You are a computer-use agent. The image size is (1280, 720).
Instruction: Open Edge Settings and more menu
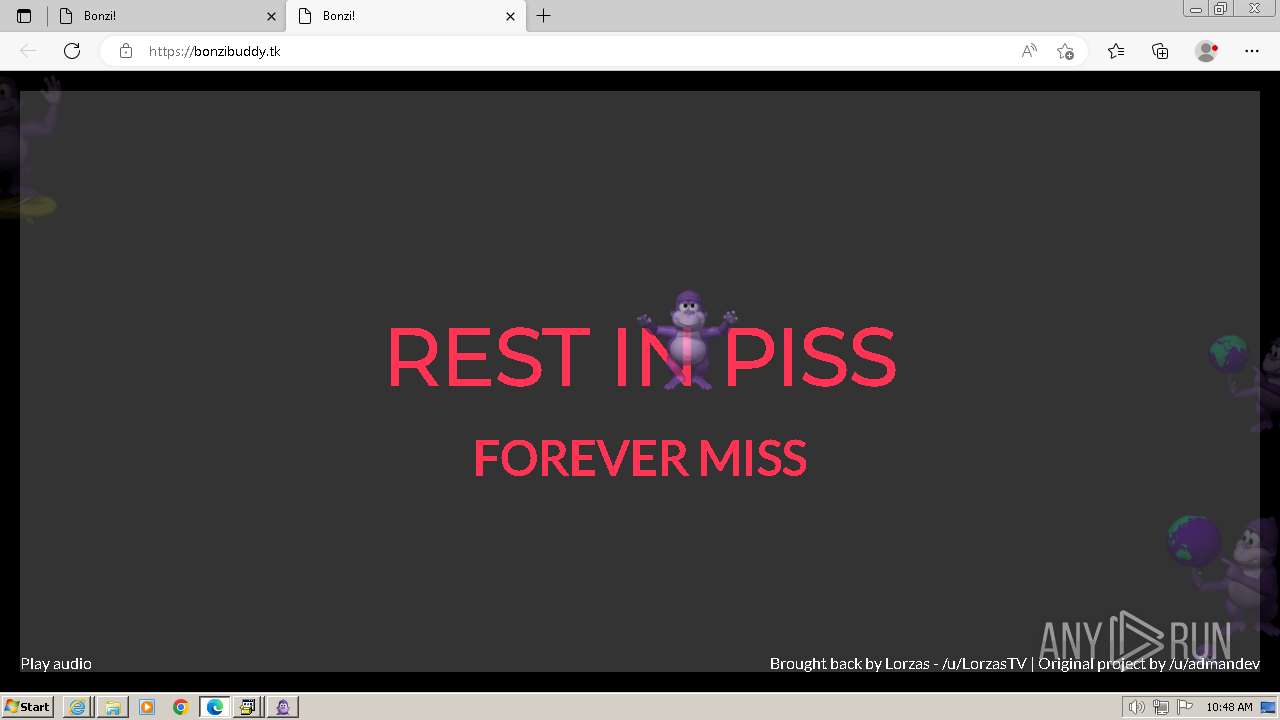click(1252, 51)
